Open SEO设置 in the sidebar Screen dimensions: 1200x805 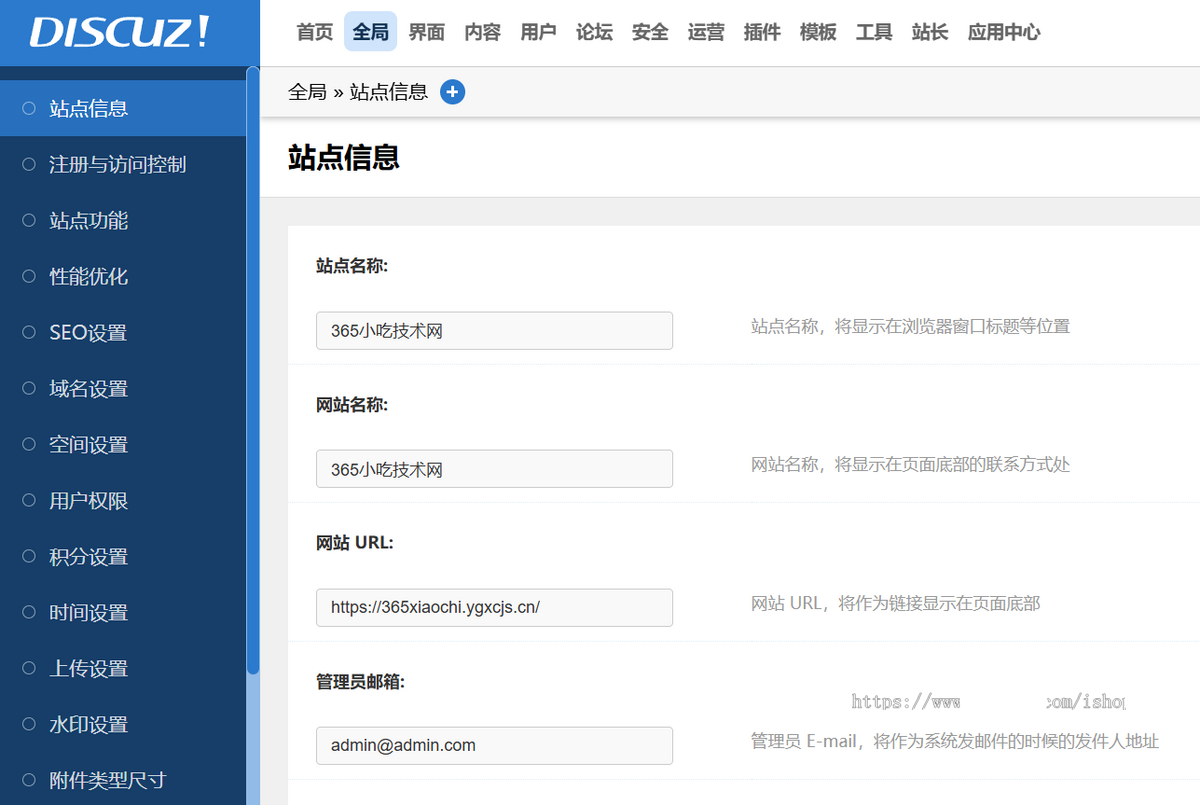88,332
